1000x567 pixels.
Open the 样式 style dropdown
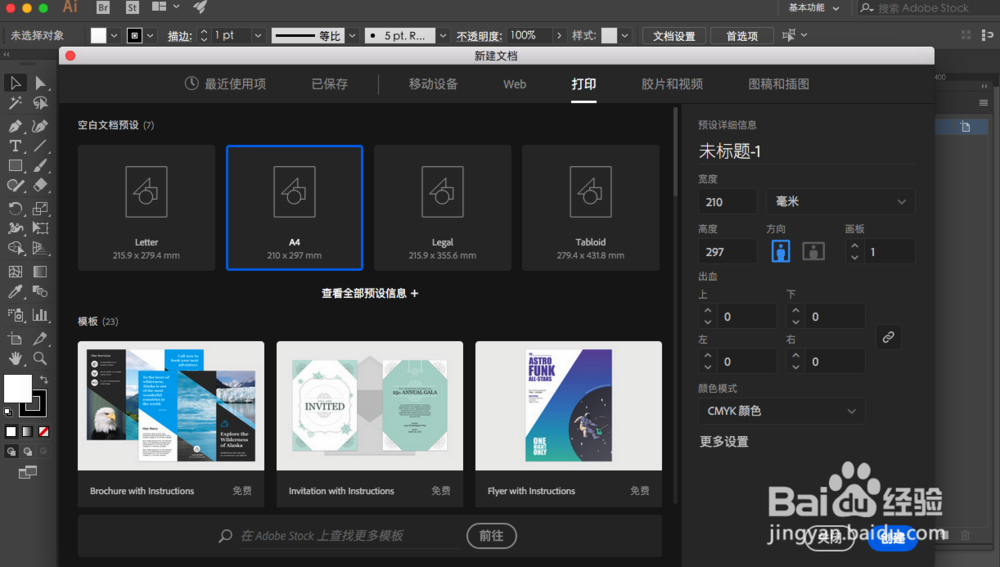pos(625,36)
